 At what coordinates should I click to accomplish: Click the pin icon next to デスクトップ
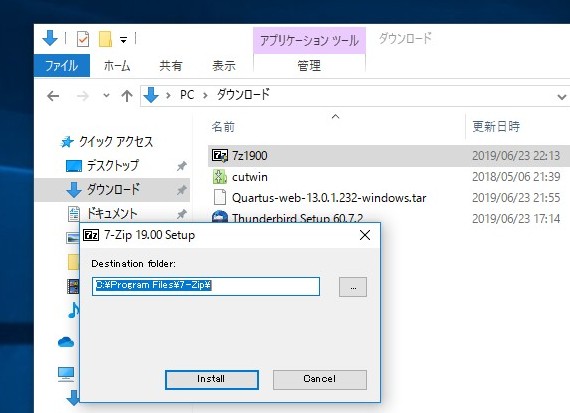[x=181, y=166]
